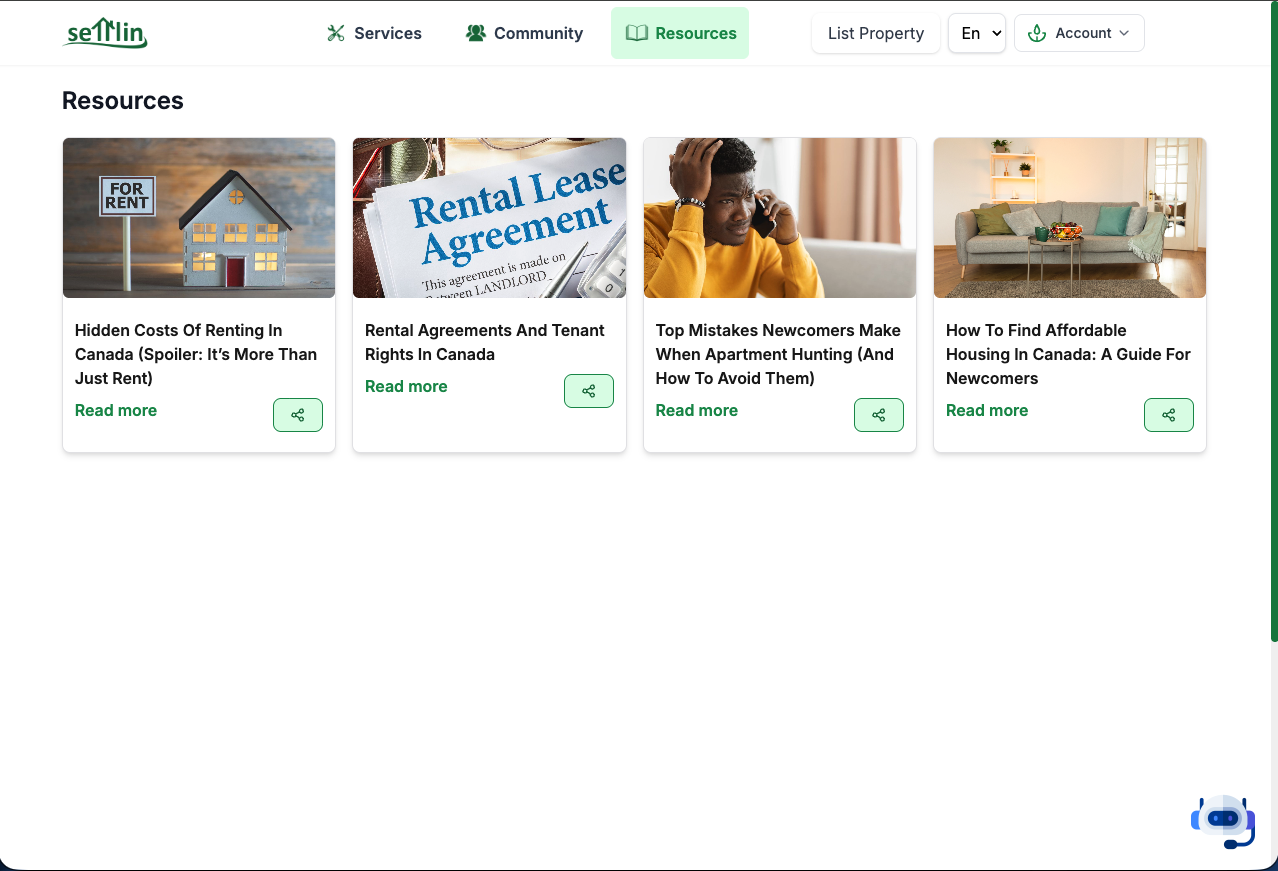Open the chatbot assistant robot icon
The height and width of the screenshot is (871, 1278).
pyautogui.click(x=1223, y=821)
